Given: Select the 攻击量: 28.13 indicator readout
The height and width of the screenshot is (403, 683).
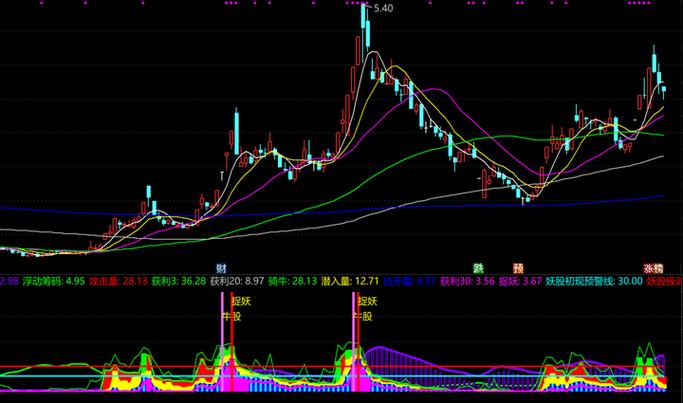Looking at the screenshot, I should [118, 281].
